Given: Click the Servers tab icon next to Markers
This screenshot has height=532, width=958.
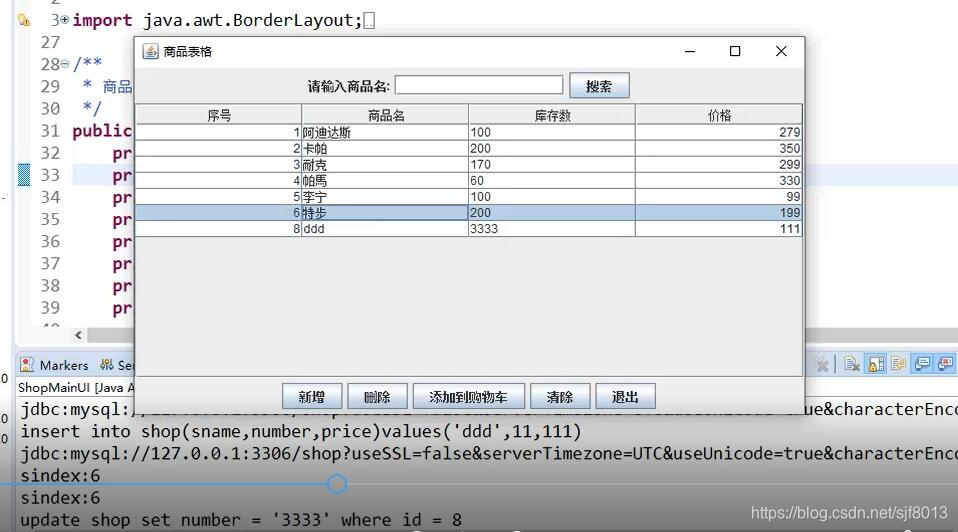Looking at the screenshot, I should pyautogui.click(x=107, y=365).
